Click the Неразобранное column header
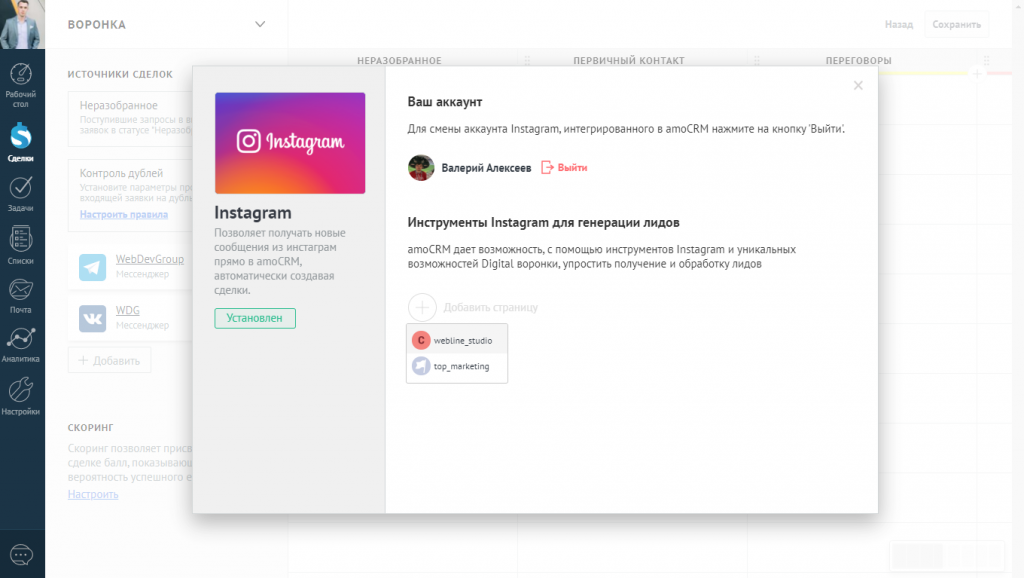This screenshot has width=1024, height=578. [x=399, y=61]
